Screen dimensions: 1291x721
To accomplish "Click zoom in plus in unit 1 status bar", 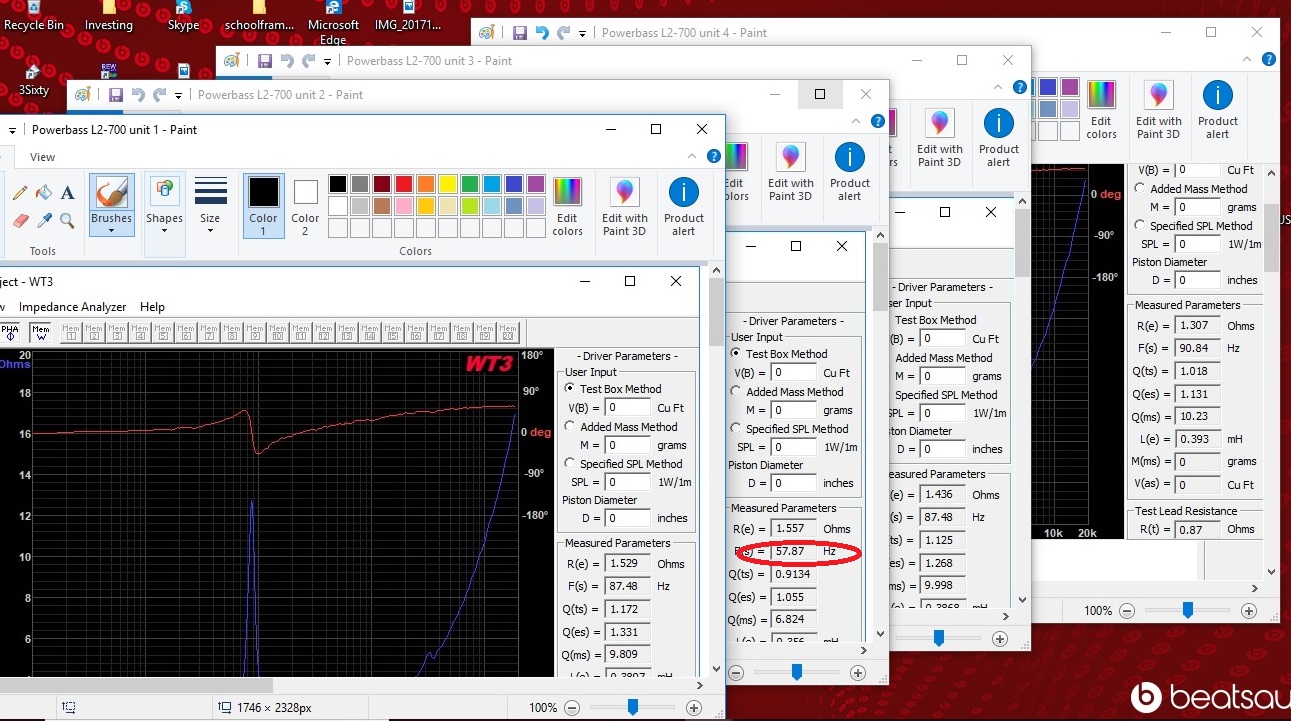I will pyautogui.click(x=695, y=708).
